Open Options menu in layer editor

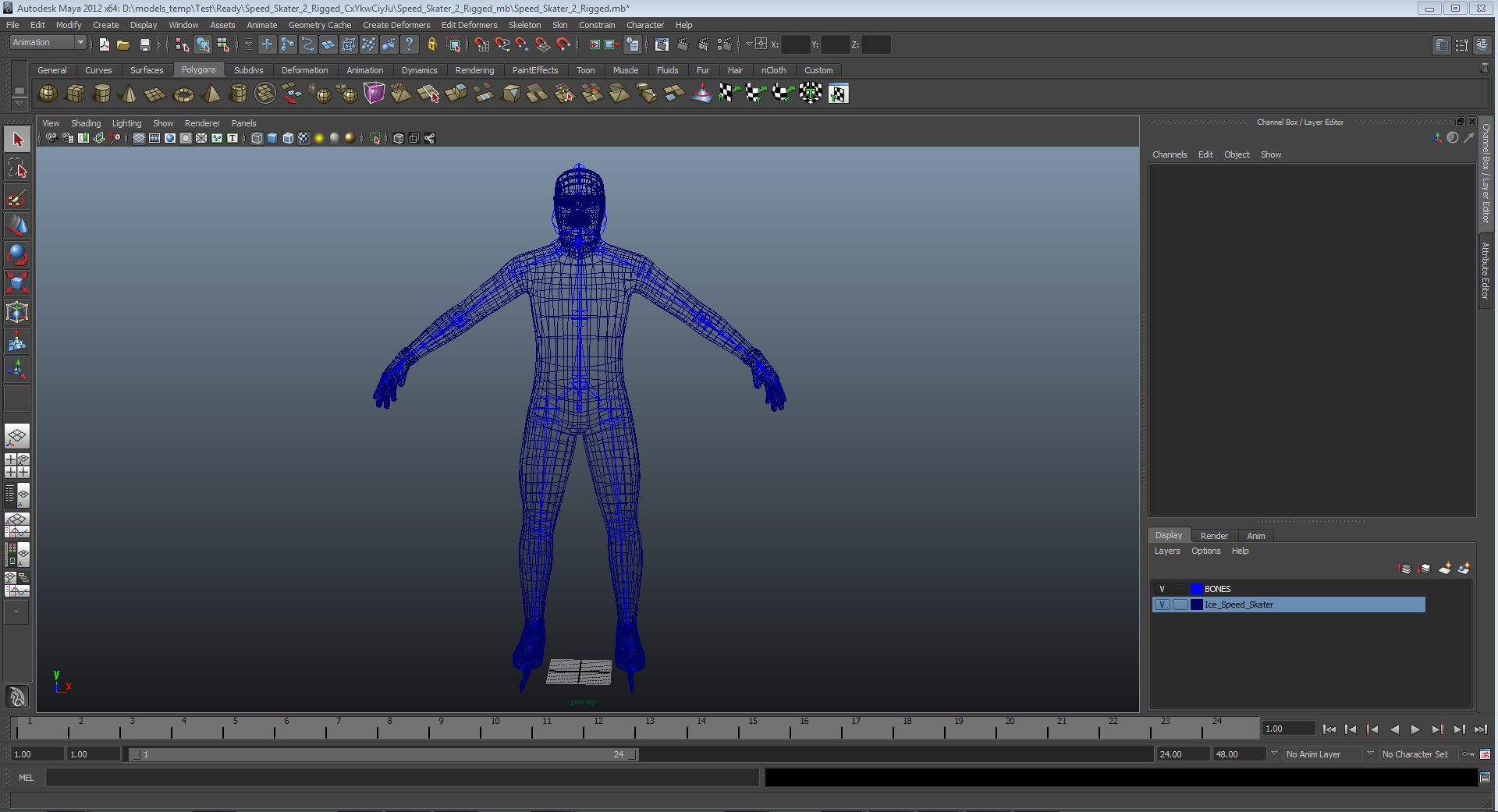coord(1205,551)
